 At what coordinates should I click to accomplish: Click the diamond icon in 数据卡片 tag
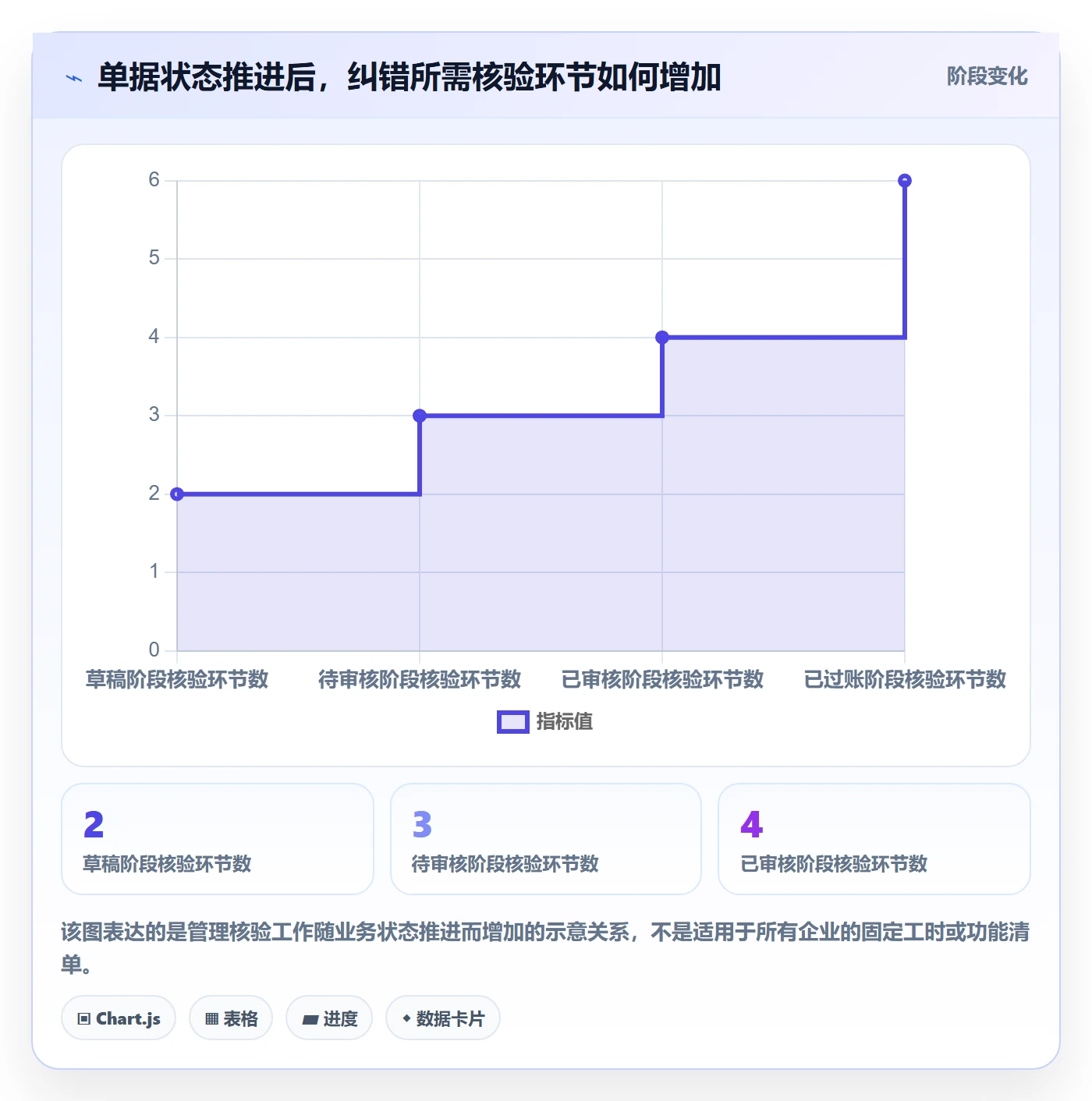[406, 1018]
